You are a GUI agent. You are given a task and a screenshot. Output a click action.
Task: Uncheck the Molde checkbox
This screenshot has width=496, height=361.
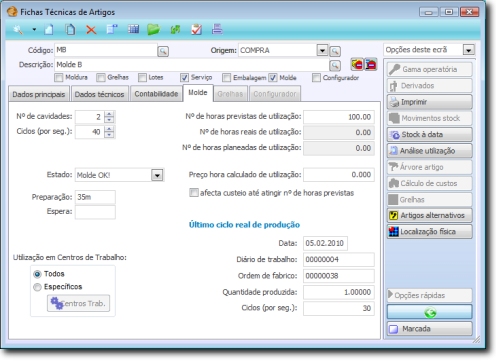tap(273, 78)
